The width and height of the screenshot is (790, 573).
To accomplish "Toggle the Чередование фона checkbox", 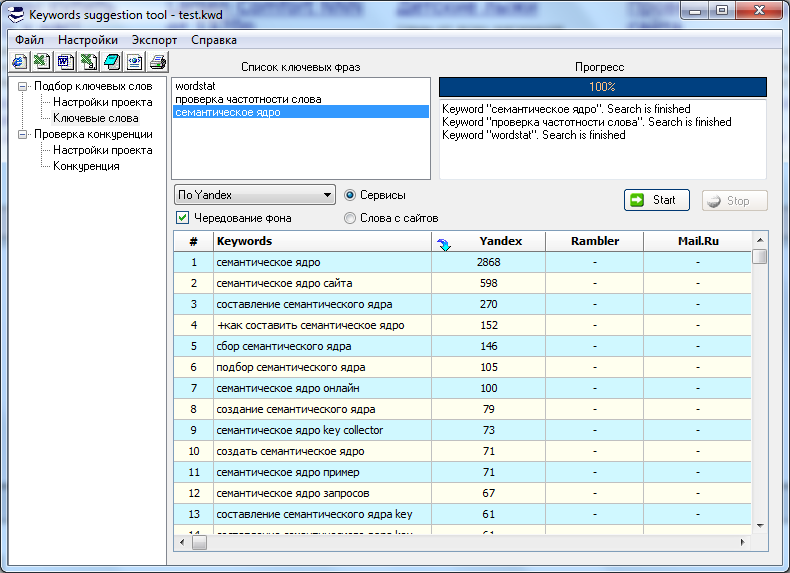I will click(x=183, y=218).
